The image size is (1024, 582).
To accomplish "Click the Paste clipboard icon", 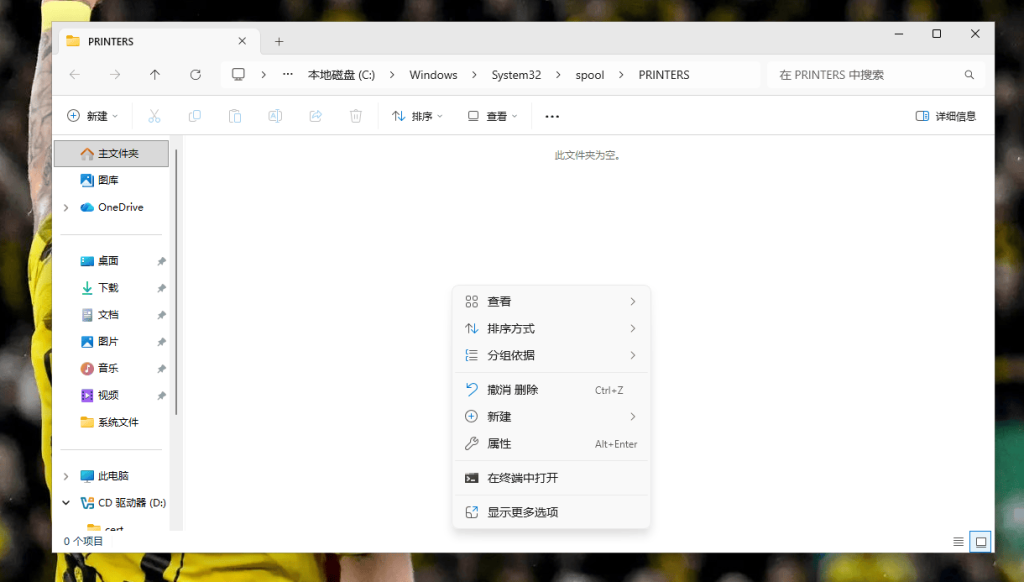I will click(x=235, y=116).
